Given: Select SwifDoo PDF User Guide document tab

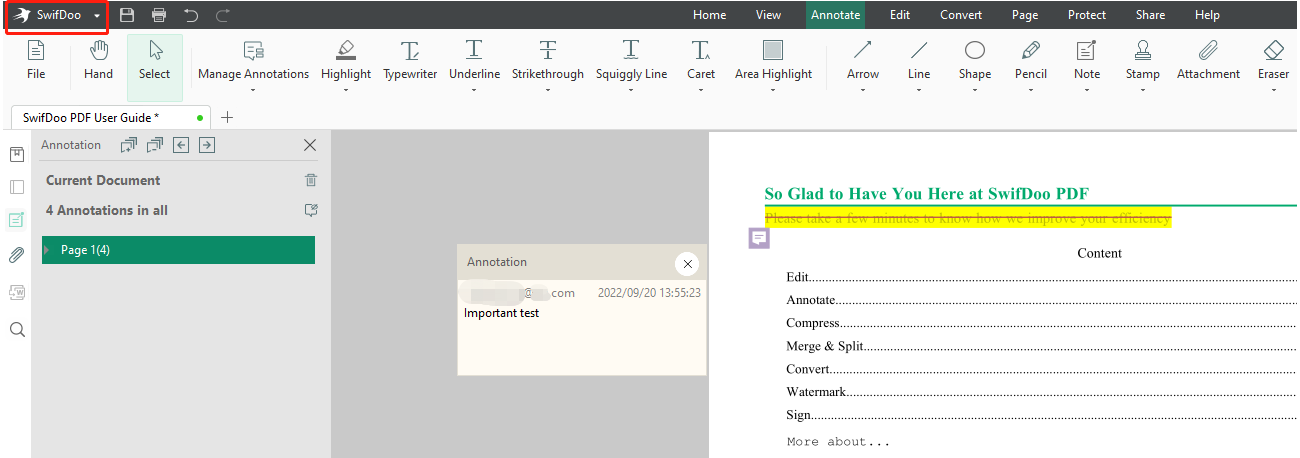Looking at the screenshot, I should point(112,117).
